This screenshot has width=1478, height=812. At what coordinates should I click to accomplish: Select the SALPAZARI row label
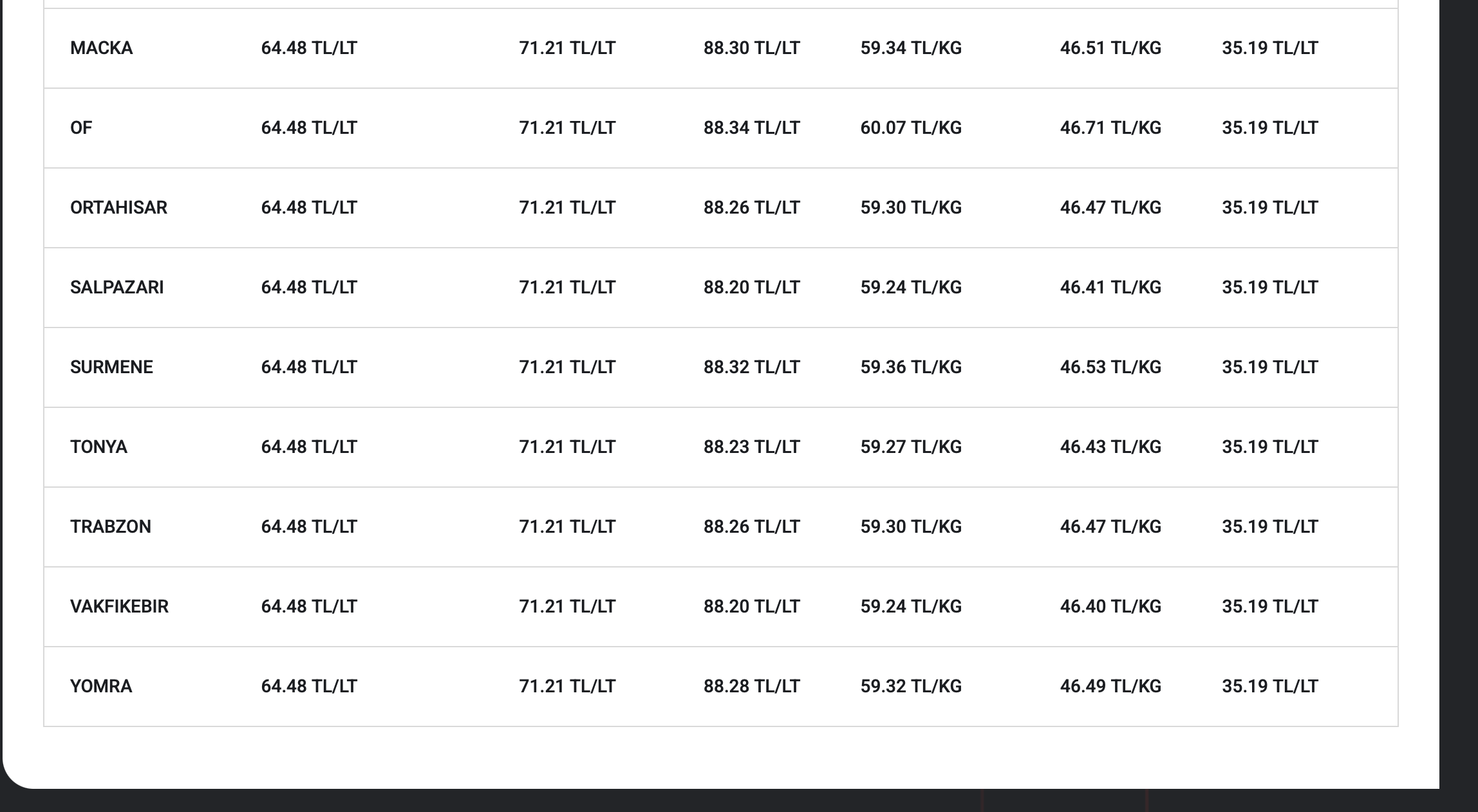click(117, 288)
